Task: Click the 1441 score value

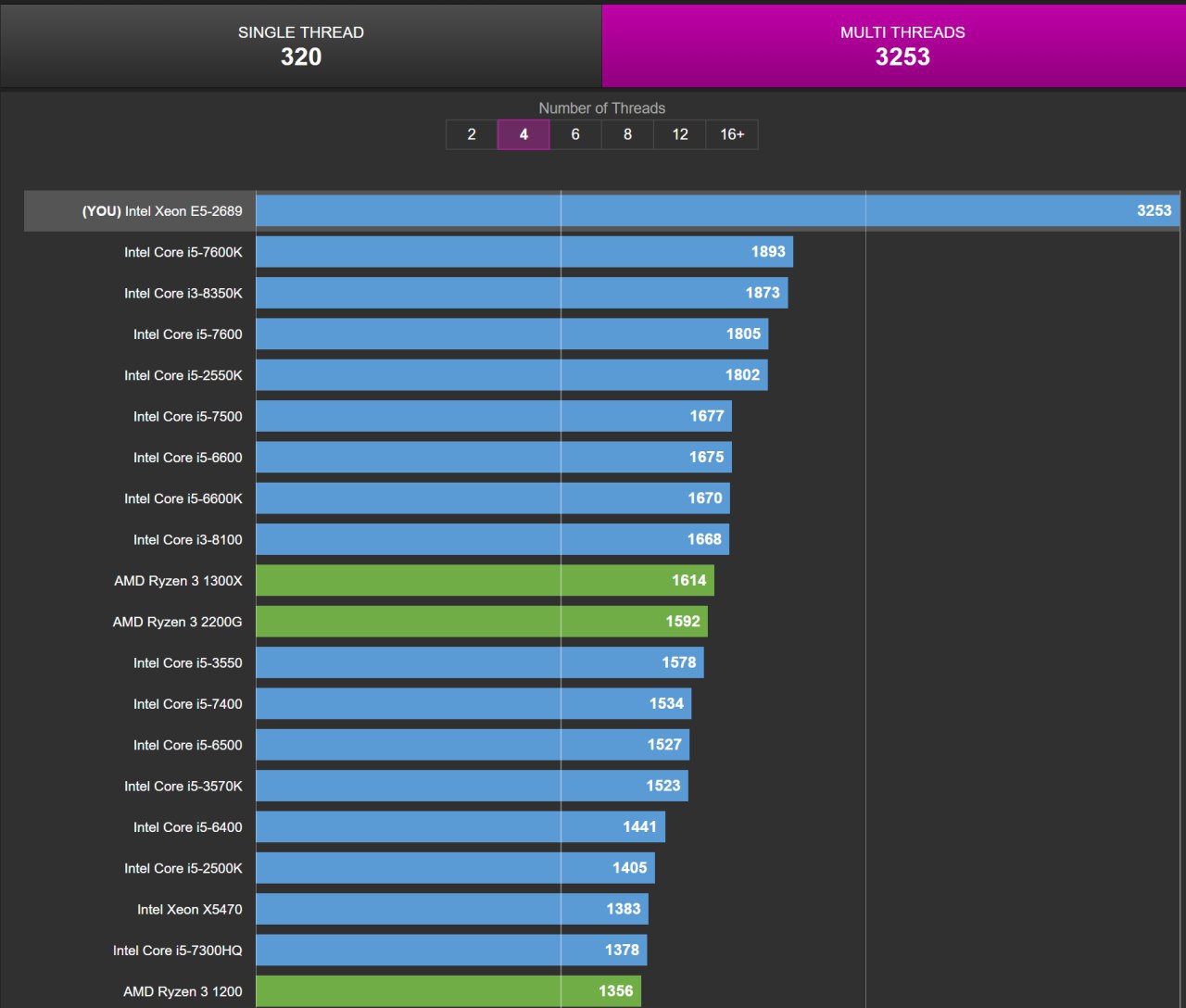Action: pyautogui.click(x=639, y=826)
